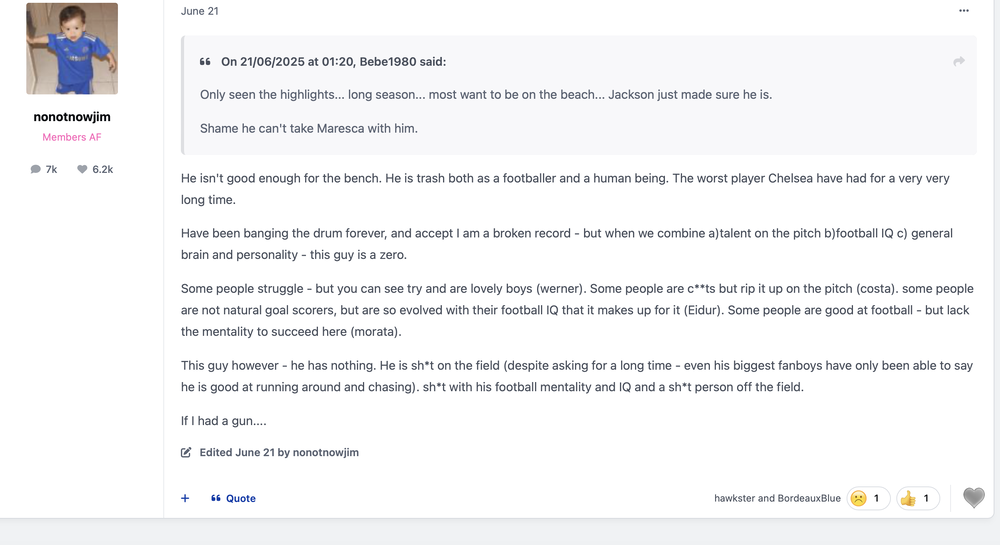Click hawkster and BordeauxBlue reactors link
The height and width of the screenshot is (545, 1000).
(x=777, y=498)
